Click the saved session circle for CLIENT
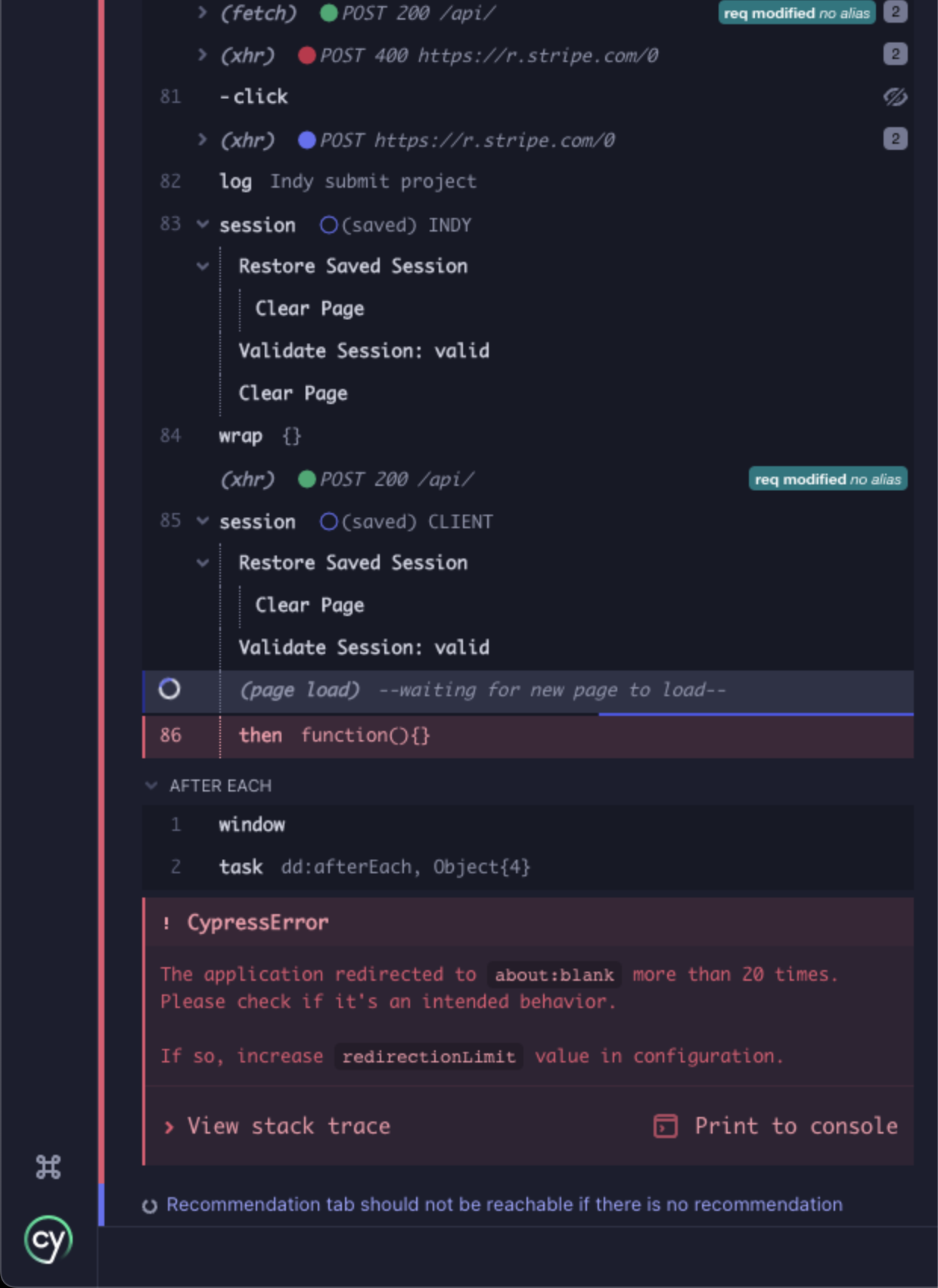 (328, 521)
